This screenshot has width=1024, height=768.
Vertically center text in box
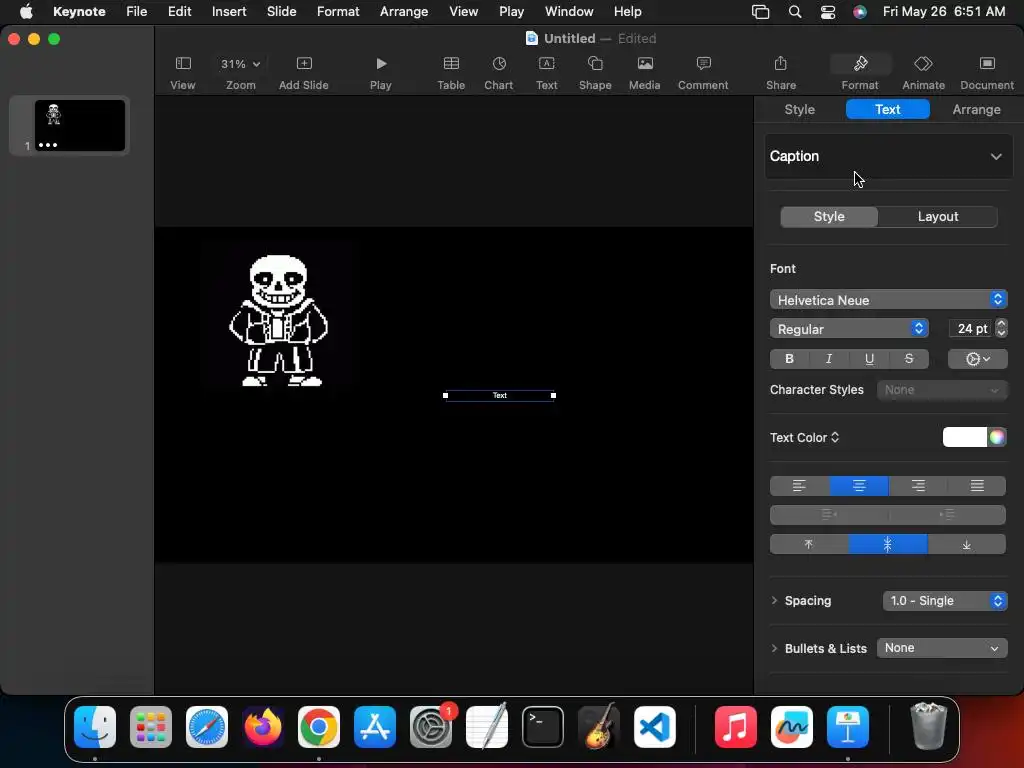point(888,544)
